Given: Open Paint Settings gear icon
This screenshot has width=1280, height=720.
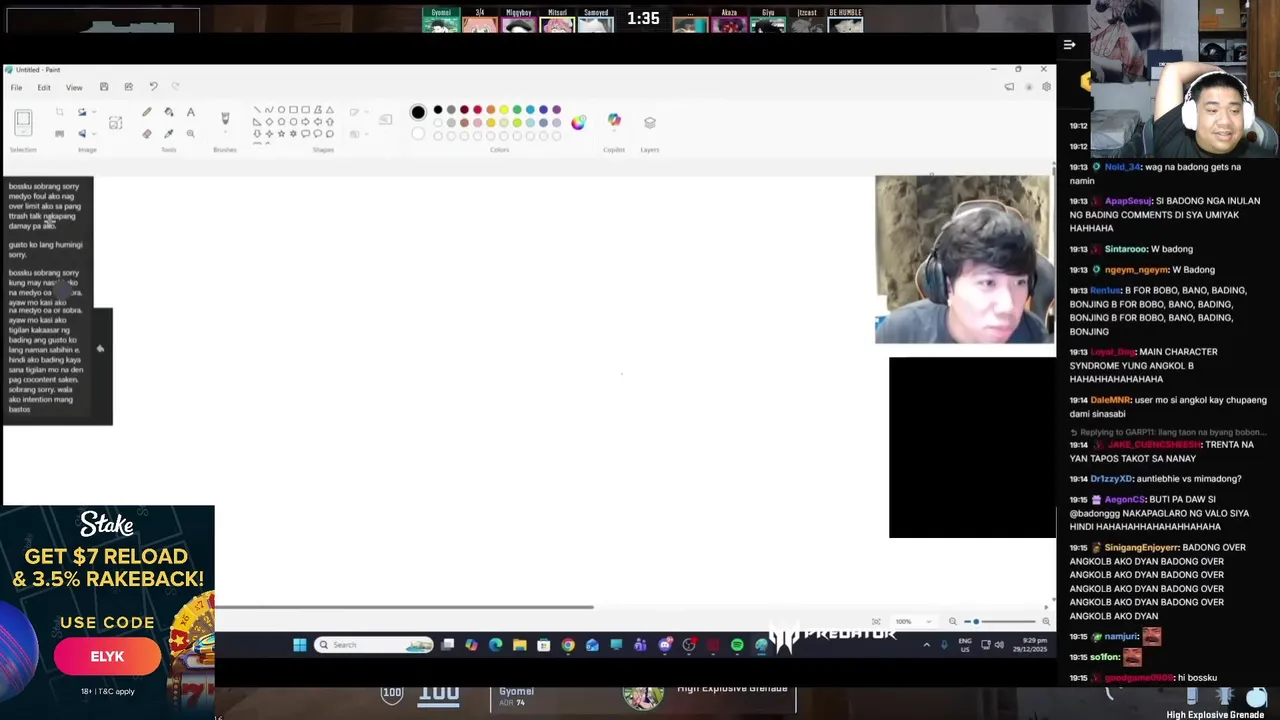Looking at the screenshot, I should click(x=1046, y=87).
